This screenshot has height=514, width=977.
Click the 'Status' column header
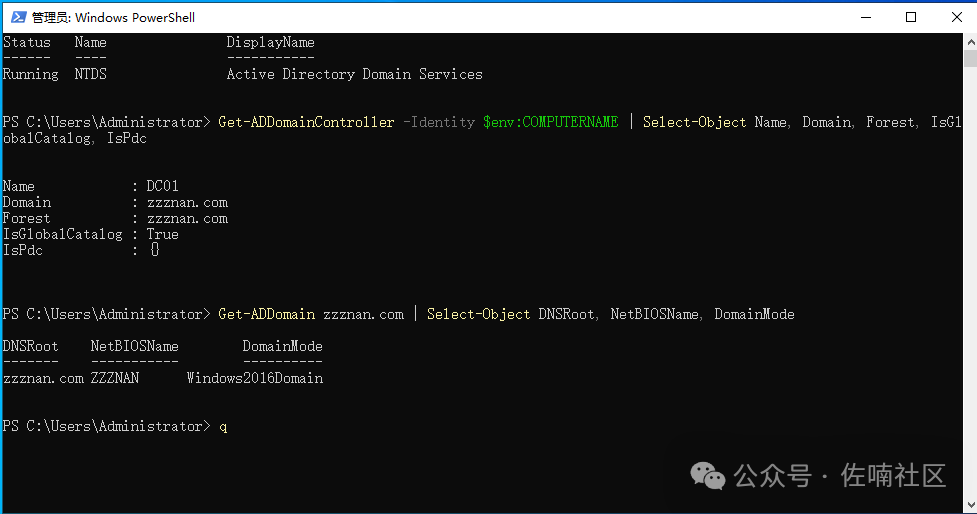click(x=27, y=42)
